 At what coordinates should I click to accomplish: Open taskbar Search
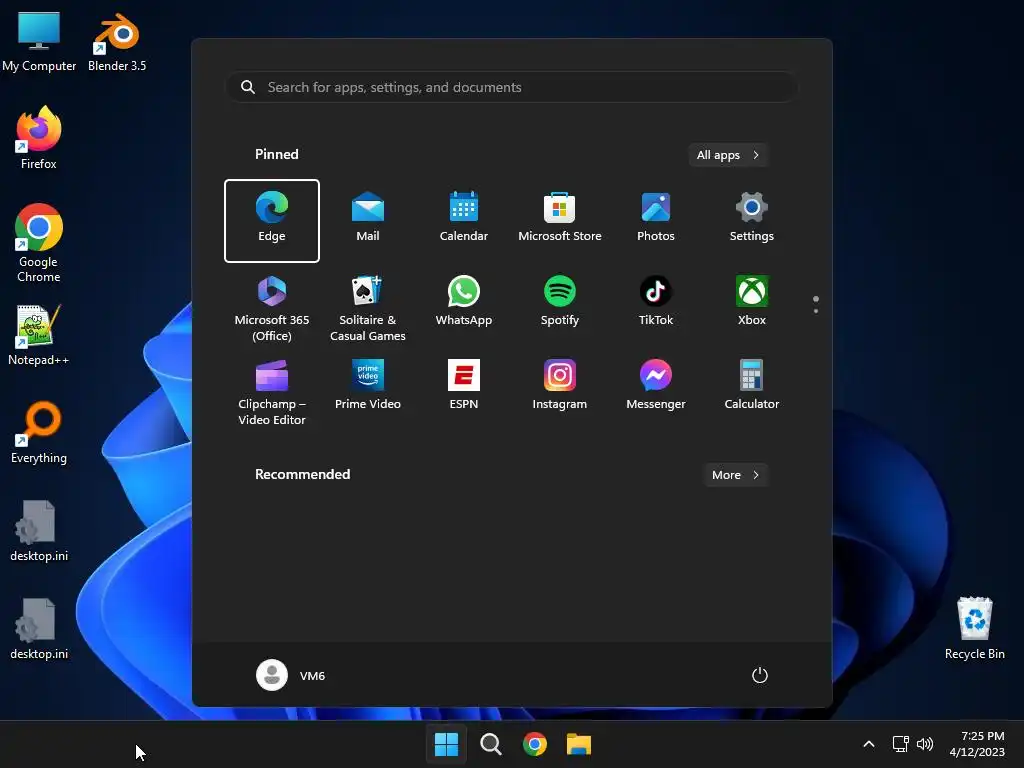[x=490, y=744]
